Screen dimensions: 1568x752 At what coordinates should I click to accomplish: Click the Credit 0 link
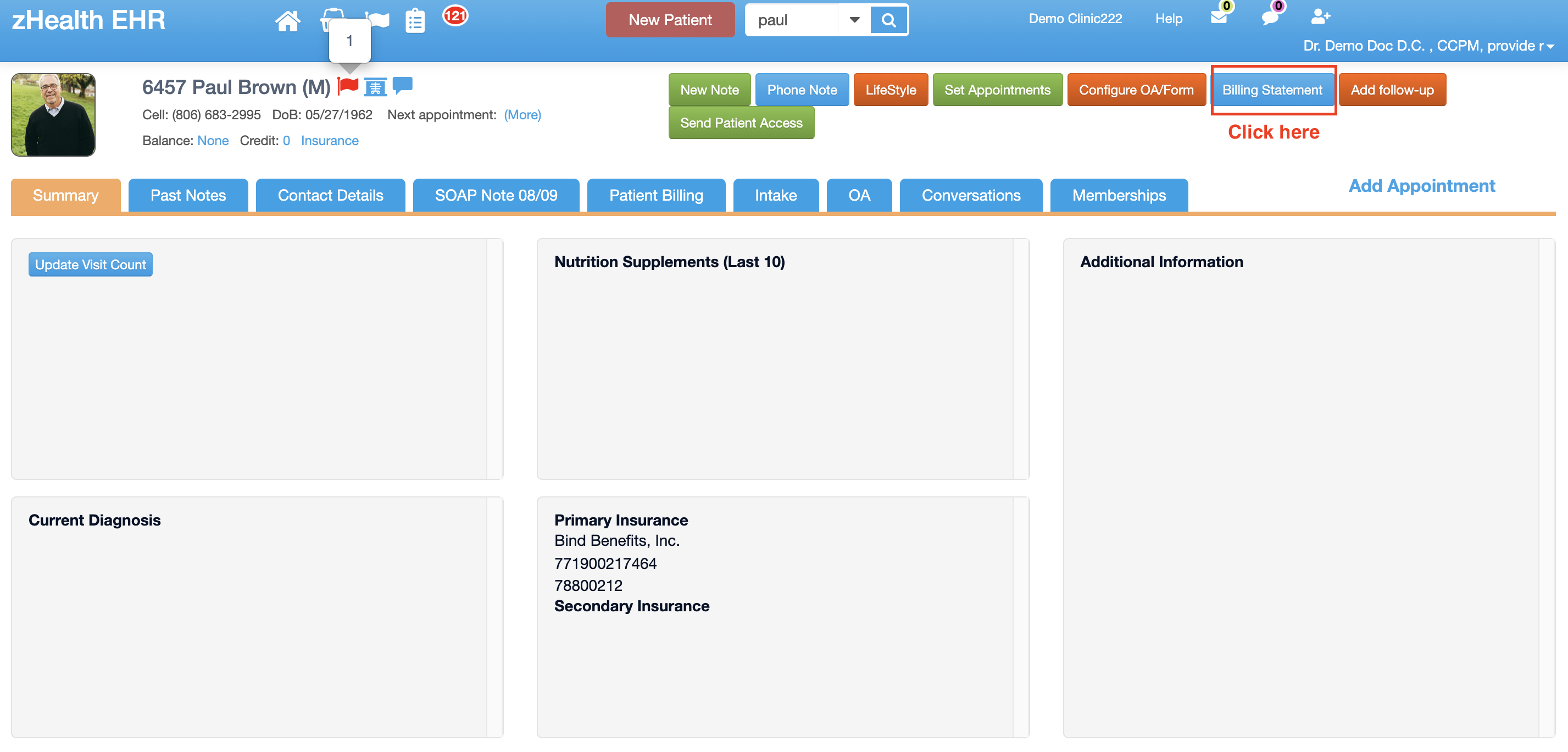coord(286,141)
